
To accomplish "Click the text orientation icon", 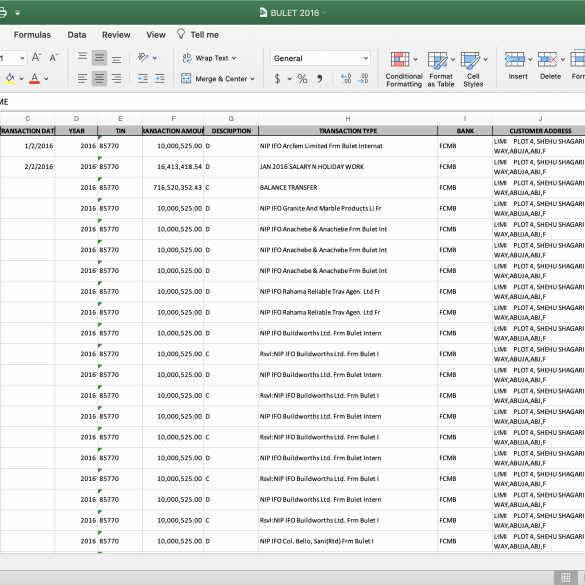I will [143, 57].
